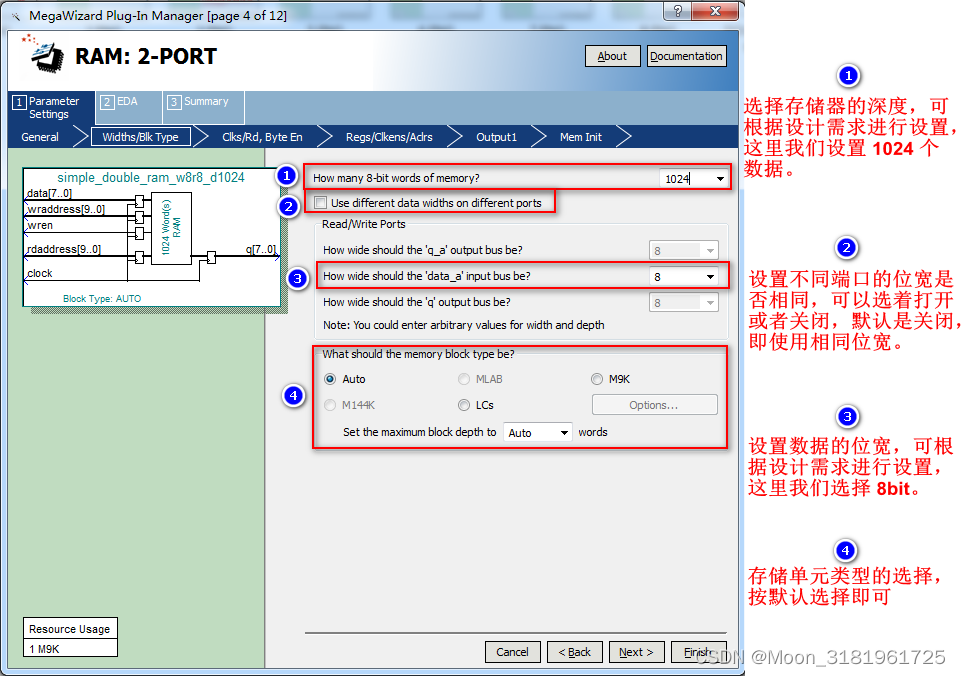Click the rdaddress[9..0] port label
961x676 pixels.
pos(64,249)
